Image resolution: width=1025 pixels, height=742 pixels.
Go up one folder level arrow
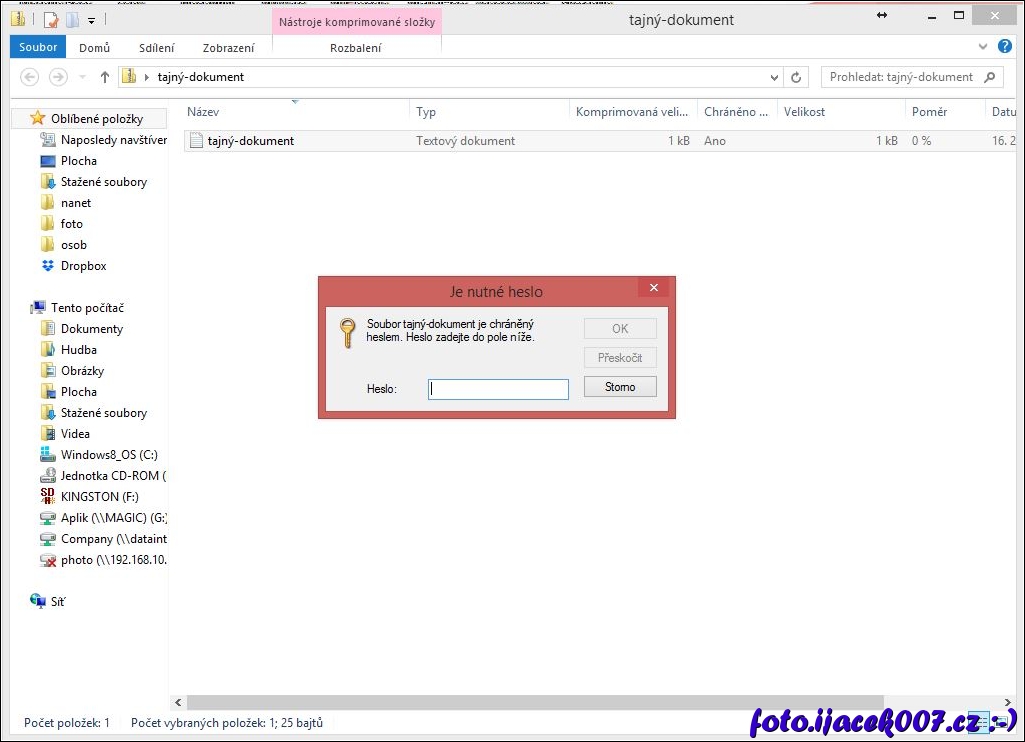104,77
